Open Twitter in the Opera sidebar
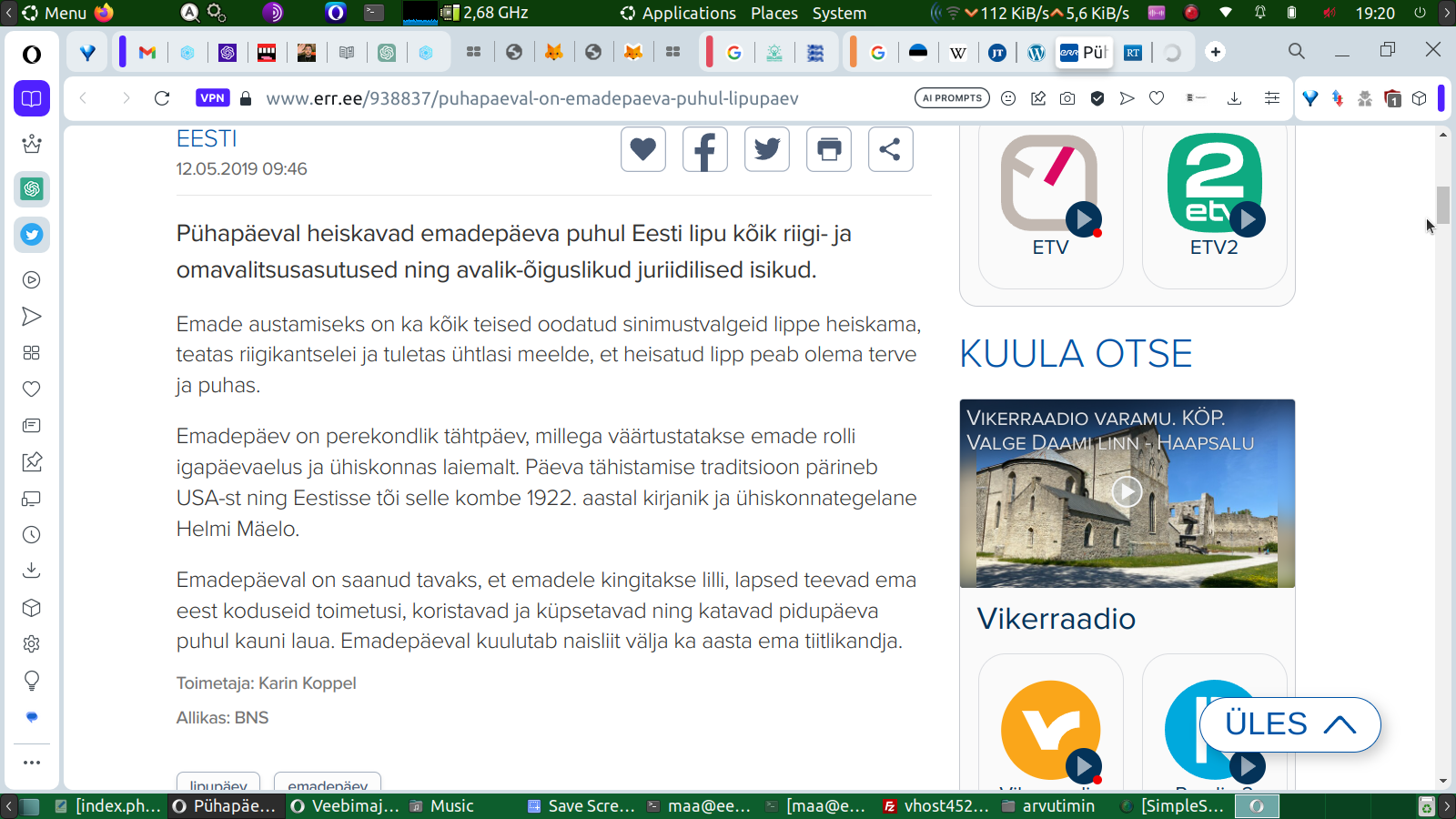This screenshot has width=1456, height=819. coord(32,235)
